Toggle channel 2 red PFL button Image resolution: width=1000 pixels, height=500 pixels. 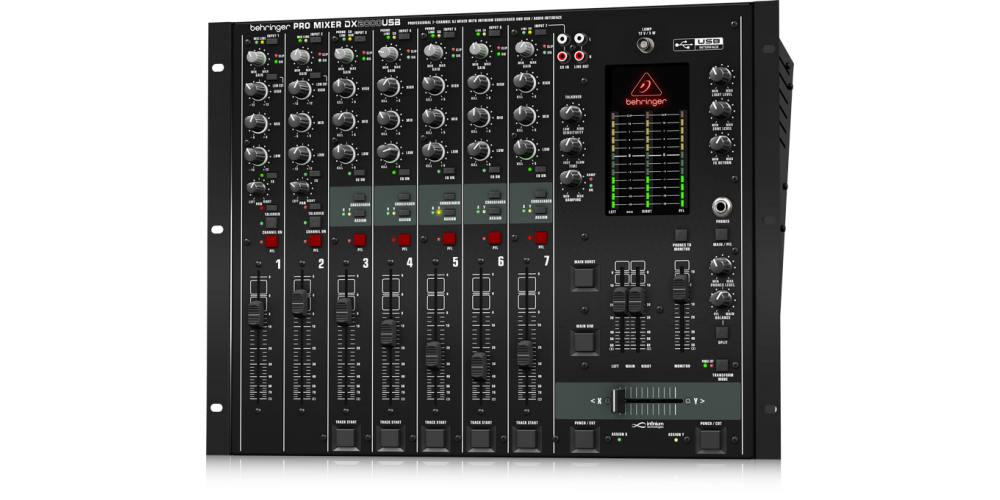coord(315,240)
